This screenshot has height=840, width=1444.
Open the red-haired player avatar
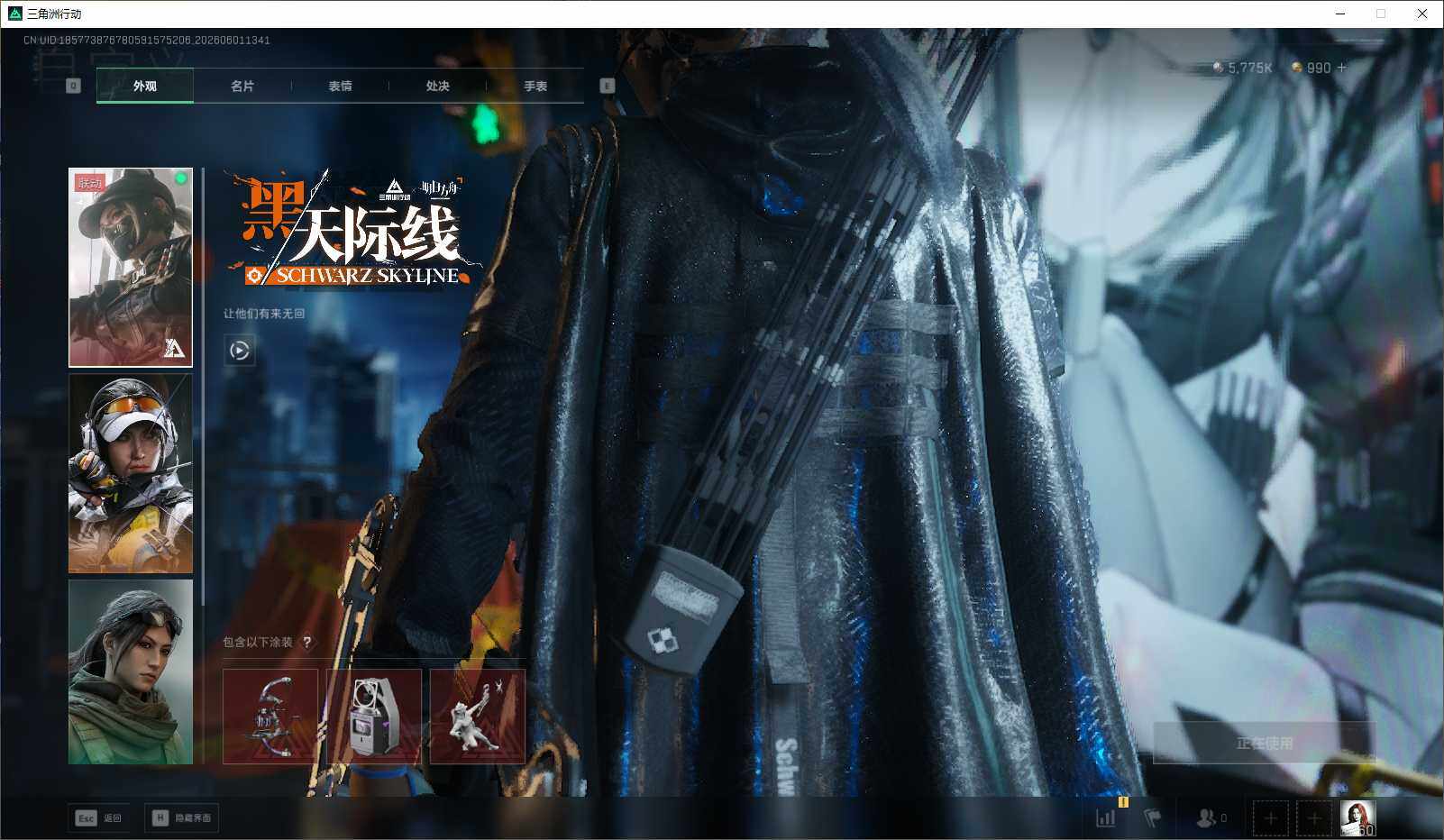click(1357, 817)
